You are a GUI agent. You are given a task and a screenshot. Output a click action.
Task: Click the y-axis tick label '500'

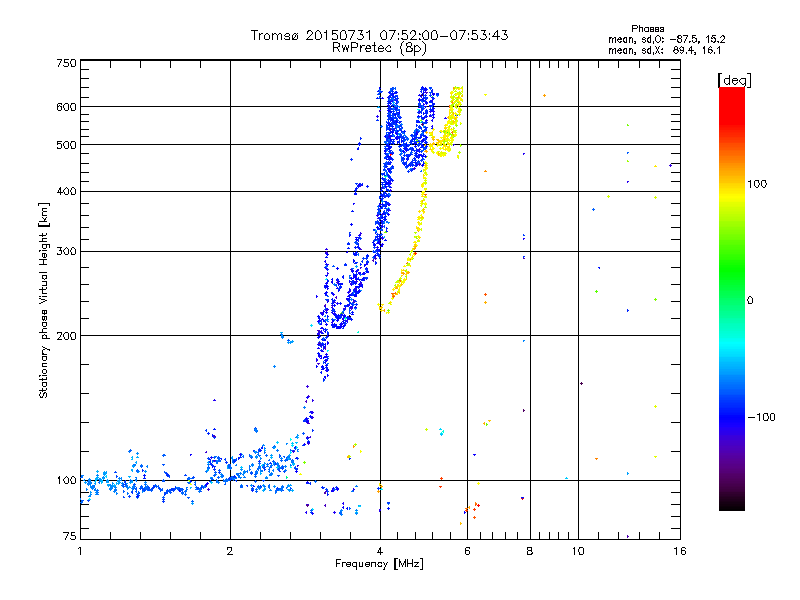click(66, 145)
